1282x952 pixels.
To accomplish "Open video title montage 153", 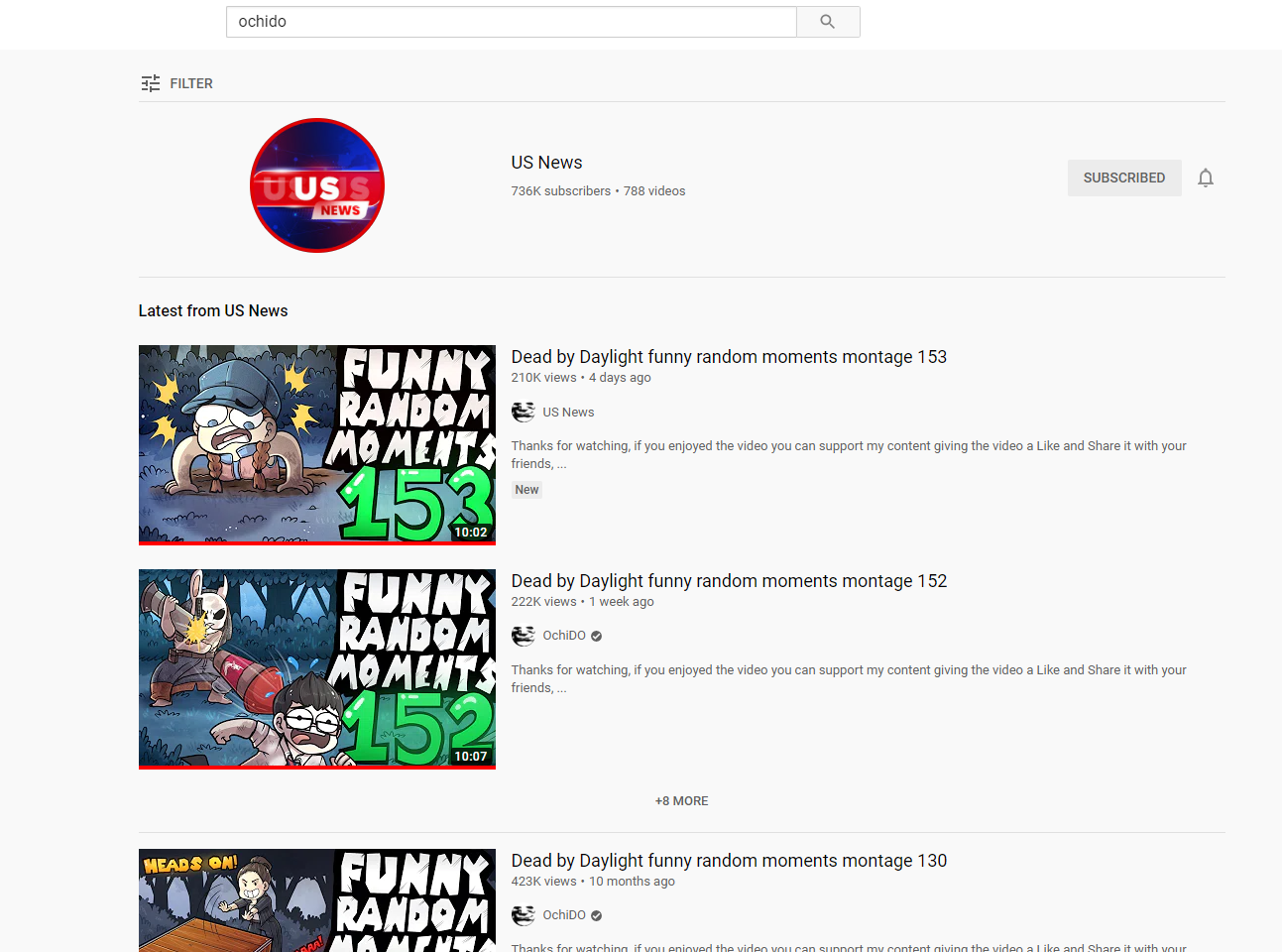I will click(729, 357).
